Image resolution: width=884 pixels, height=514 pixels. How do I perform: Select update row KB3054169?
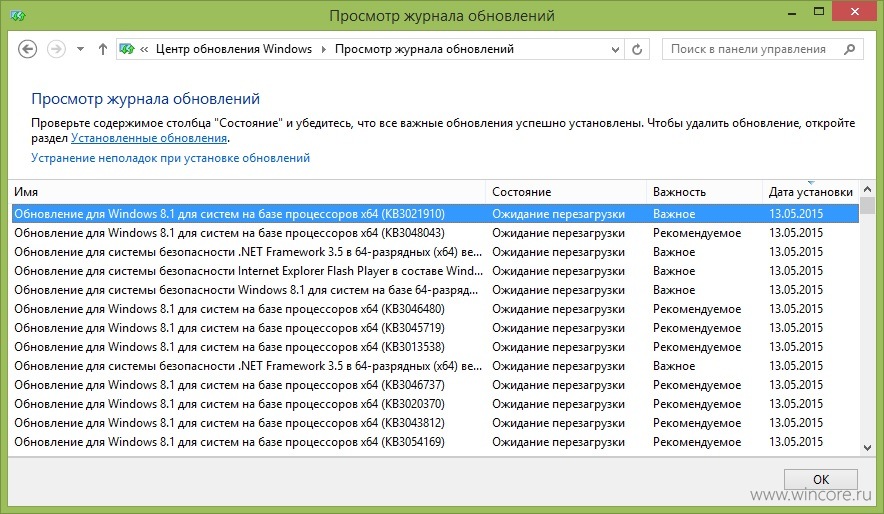(x=435, y=442)
